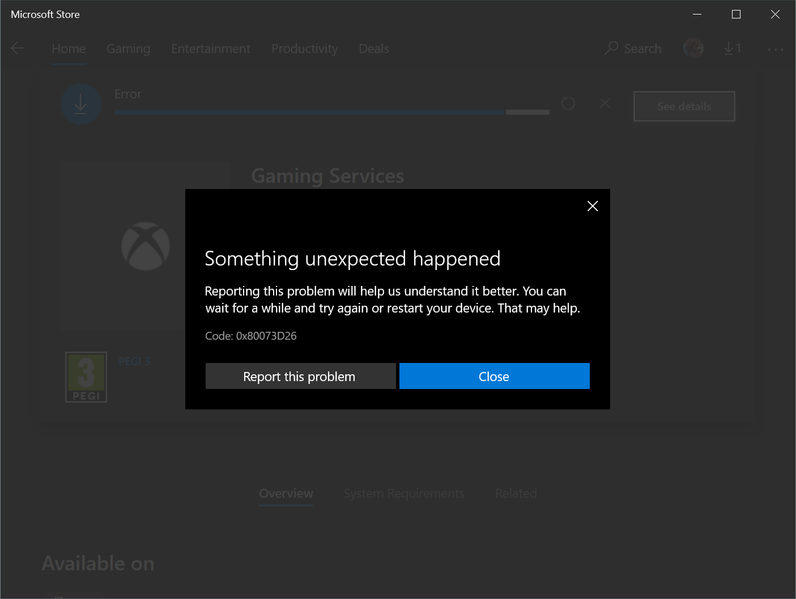Click the PEGI 3 rating badge
This screenshot has width=796, height=599.
pyautogui.click(x=86, y=376)
